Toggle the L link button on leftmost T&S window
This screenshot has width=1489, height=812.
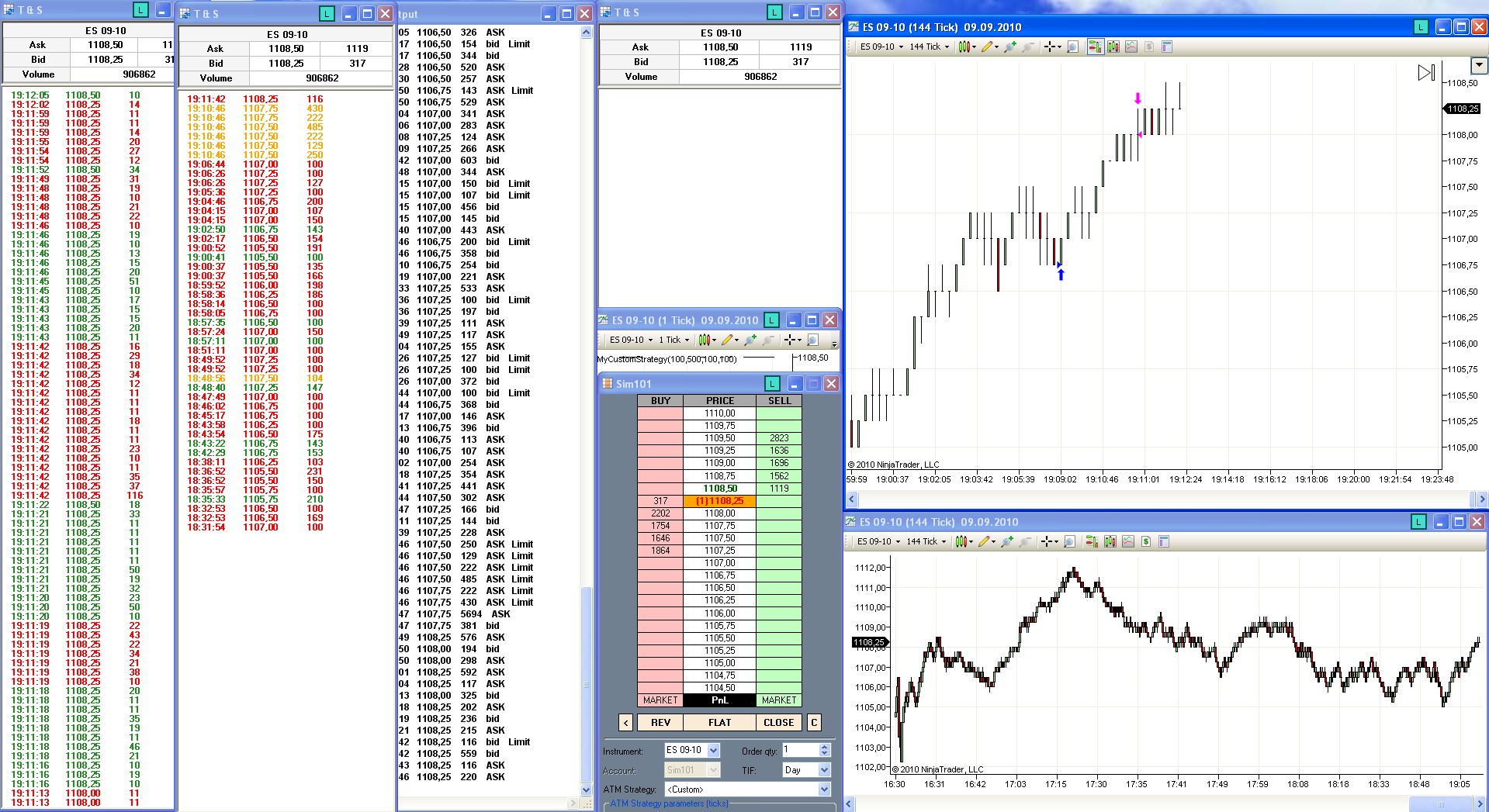pos(140,10)
